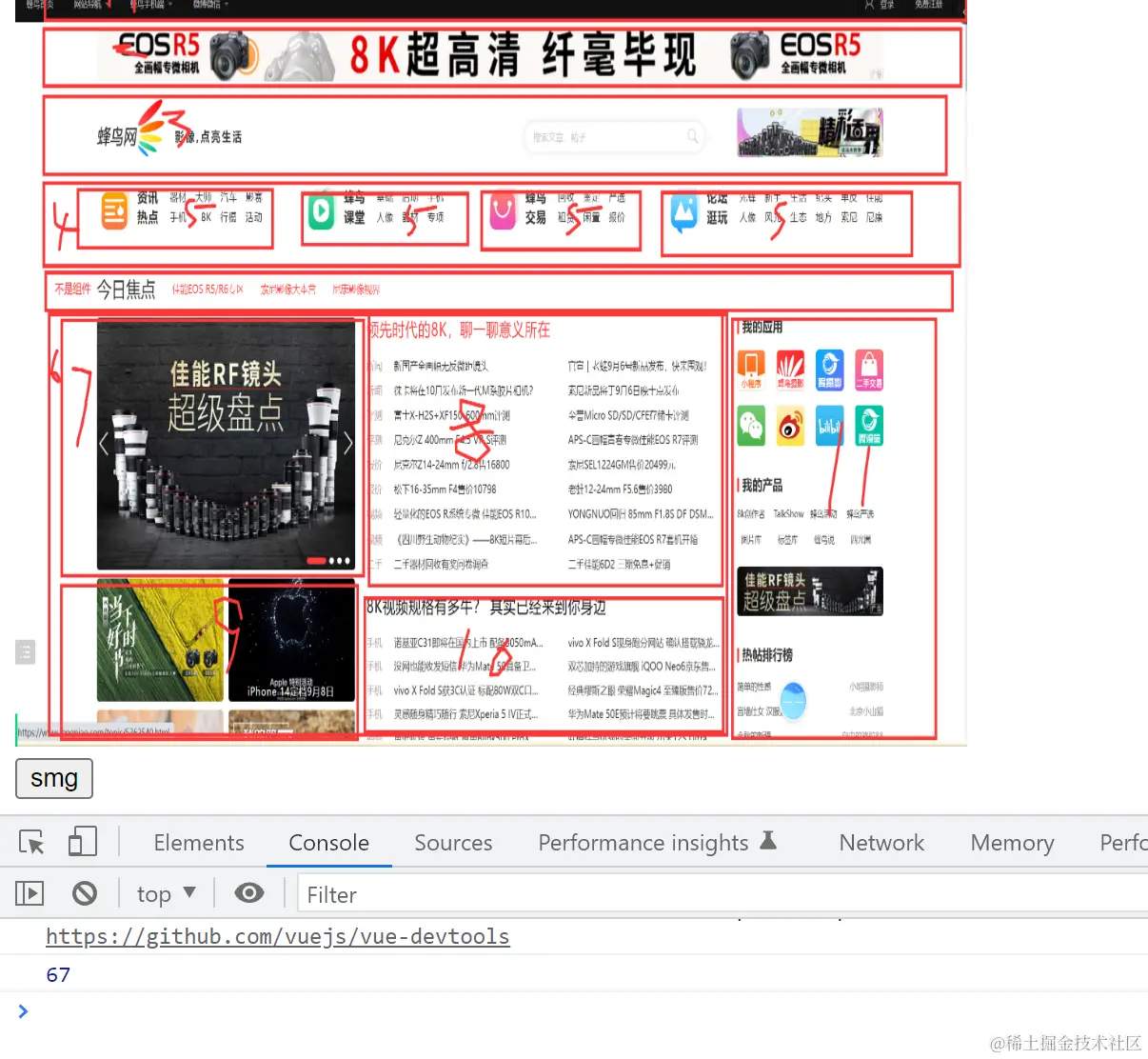Open the blue 爱摄影 app icon
Image resolution: width=1148 pixels, height=1059 pixels.
point(829,370)
